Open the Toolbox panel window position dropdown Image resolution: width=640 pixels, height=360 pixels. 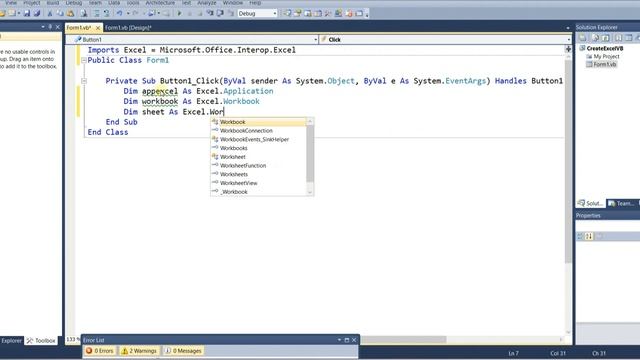[43, 27]
